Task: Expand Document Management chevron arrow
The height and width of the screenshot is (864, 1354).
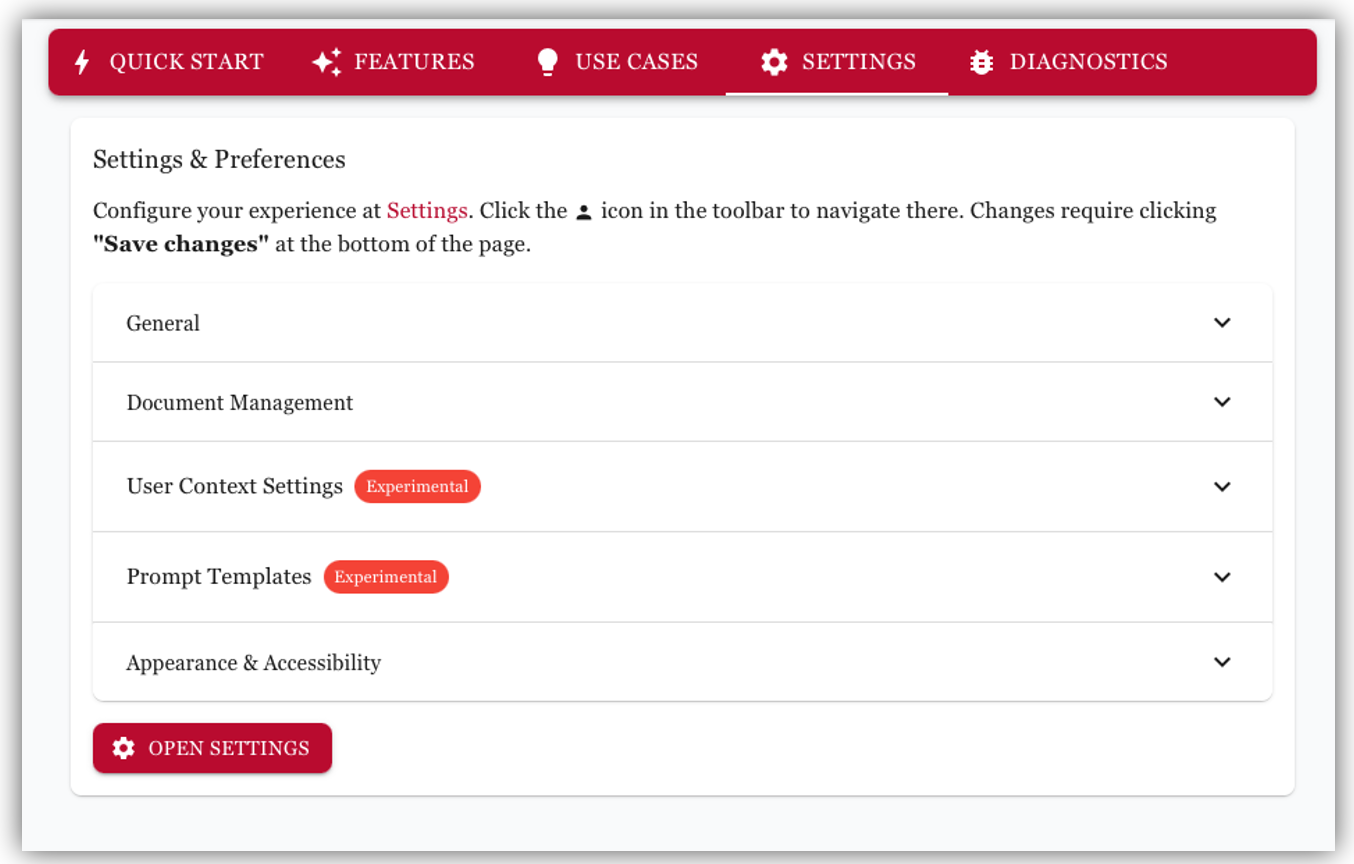Action: 1221,402
